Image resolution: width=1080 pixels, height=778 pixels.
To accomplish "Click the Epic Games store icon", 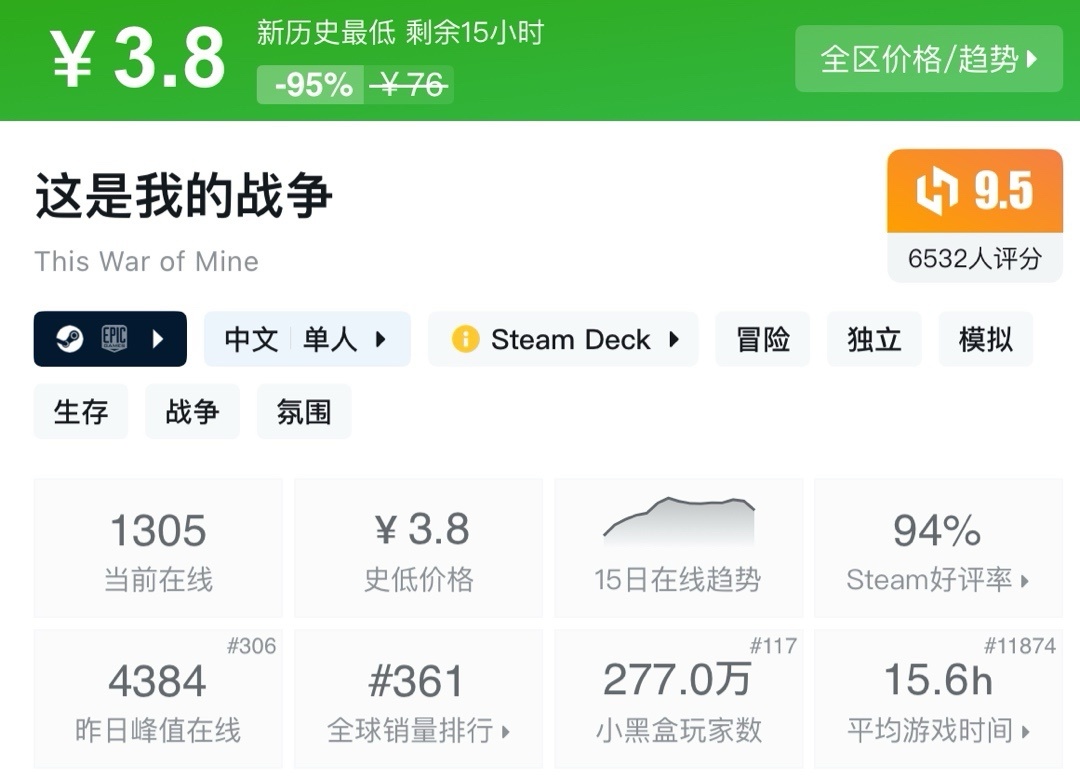I will pyautogui.click(x=114, y=339).
